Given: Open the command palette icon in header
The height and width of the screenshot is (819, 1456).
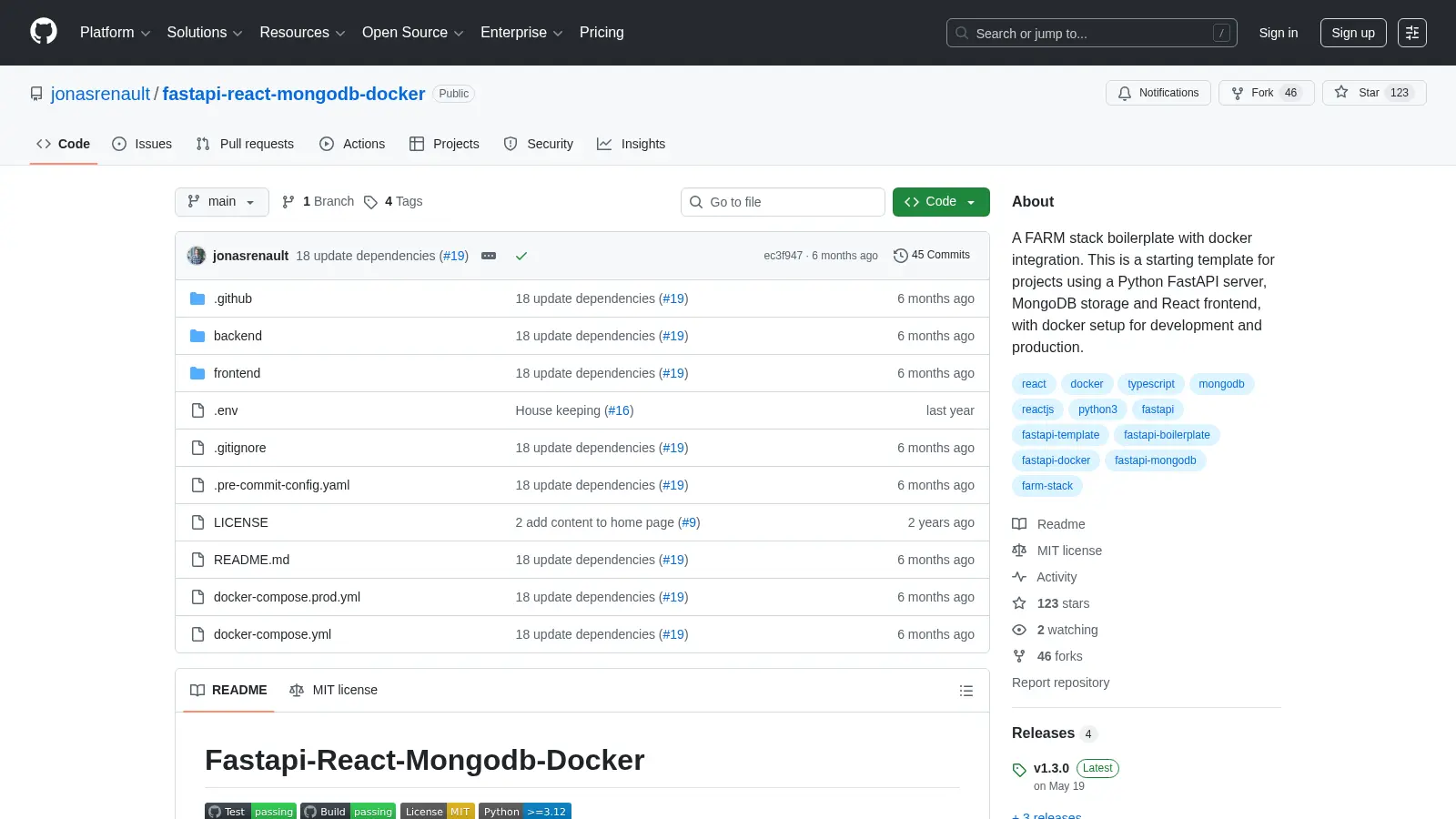Looking at the screenshot, I should [1412, 33].
